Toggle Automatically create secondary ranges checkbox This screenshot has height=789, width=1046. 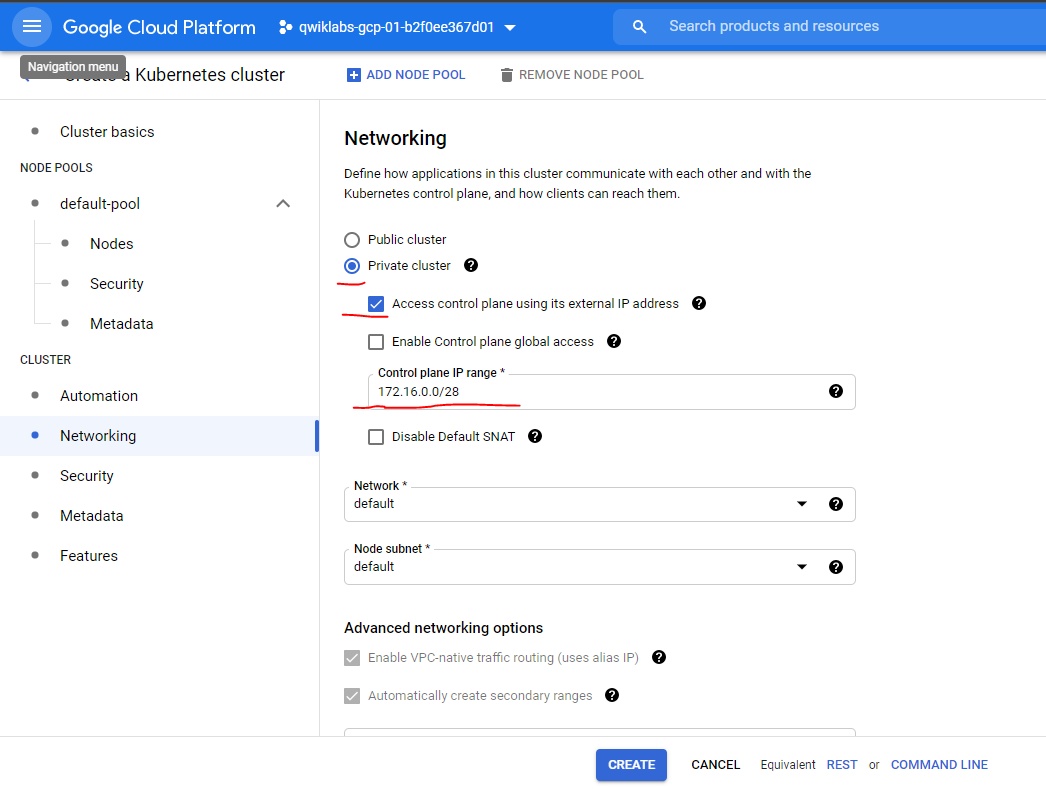352,696
